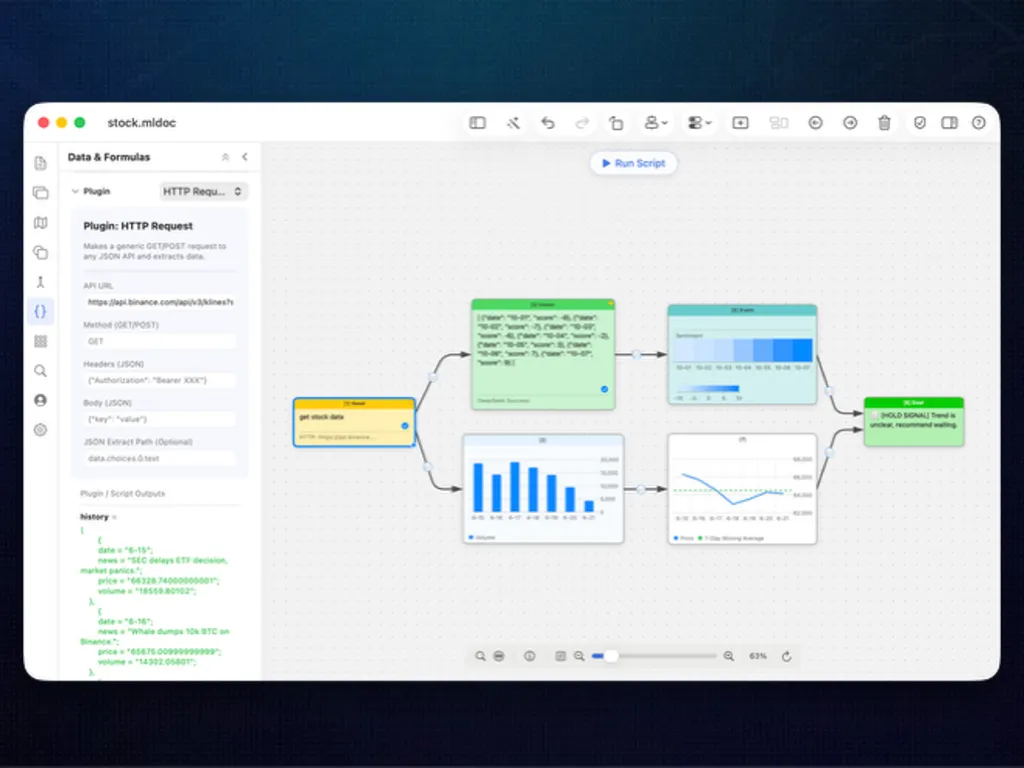The height and width of the screenshot is (768, 1024).
Task: Open the grid icon in sidebar
Action: point(40,341)
